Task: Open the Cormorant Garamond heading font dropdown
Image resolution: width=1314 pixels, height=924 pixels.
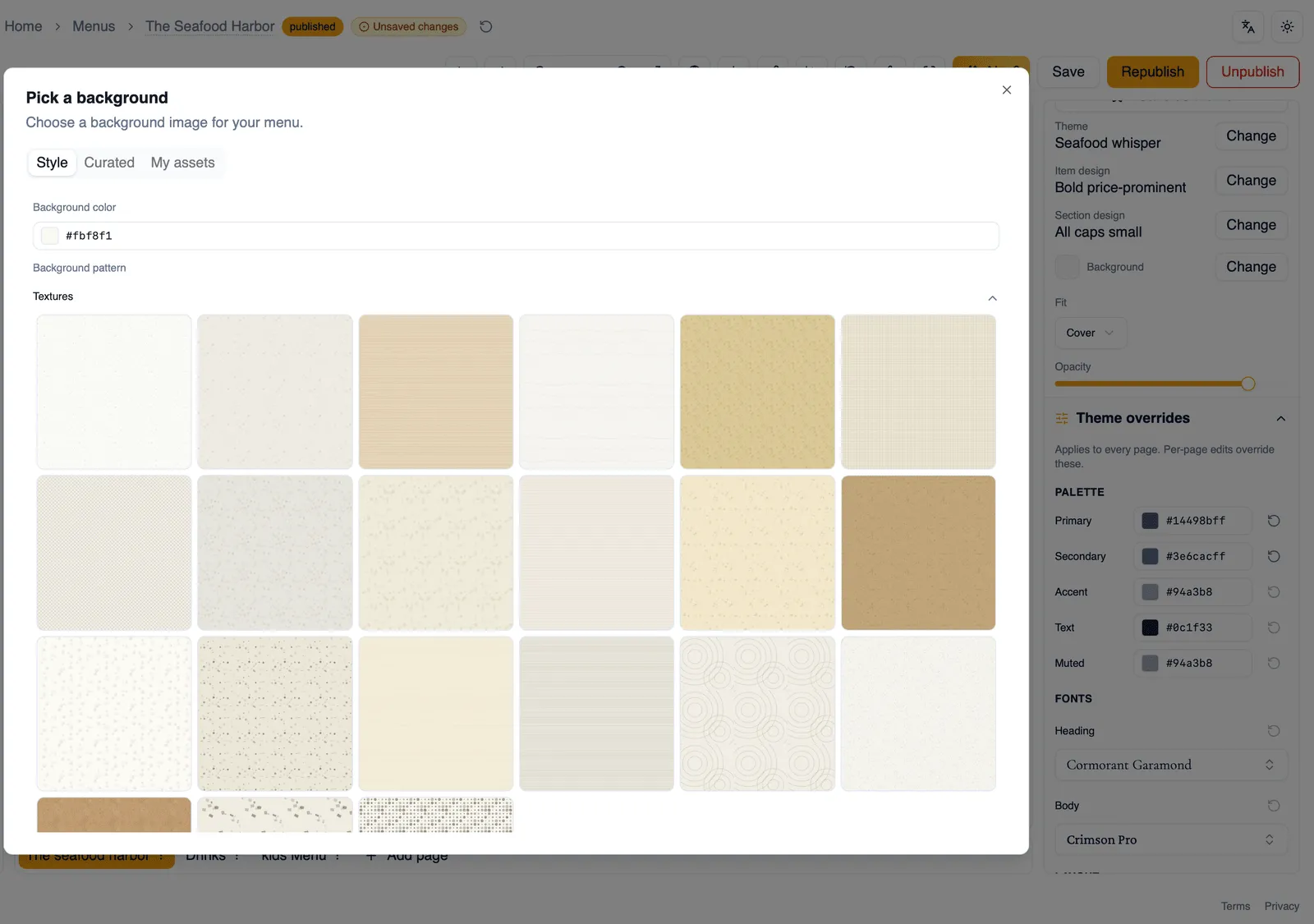Action: click(x=1170, y=765)
